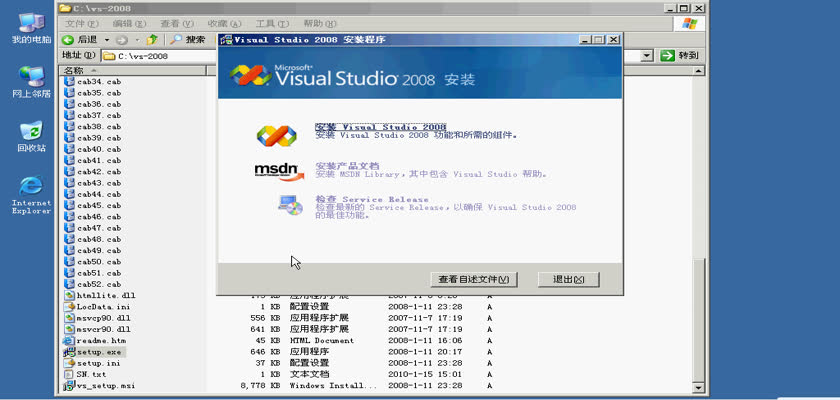Click the Service Release computer-disc icon
This screenshot has height=400, width=840.
[290, 205]
